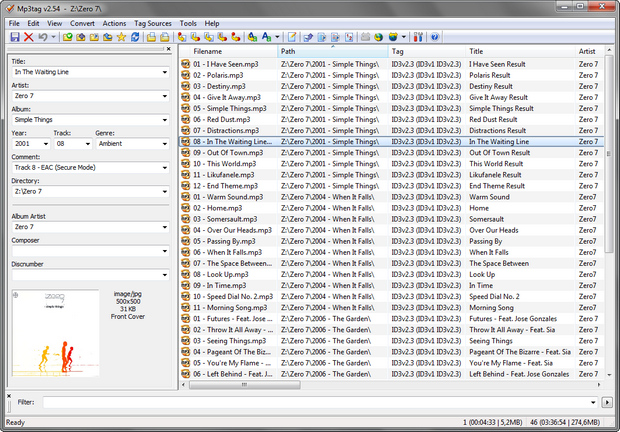Click the blue Refresh arrows icon

tap(135, 37)
